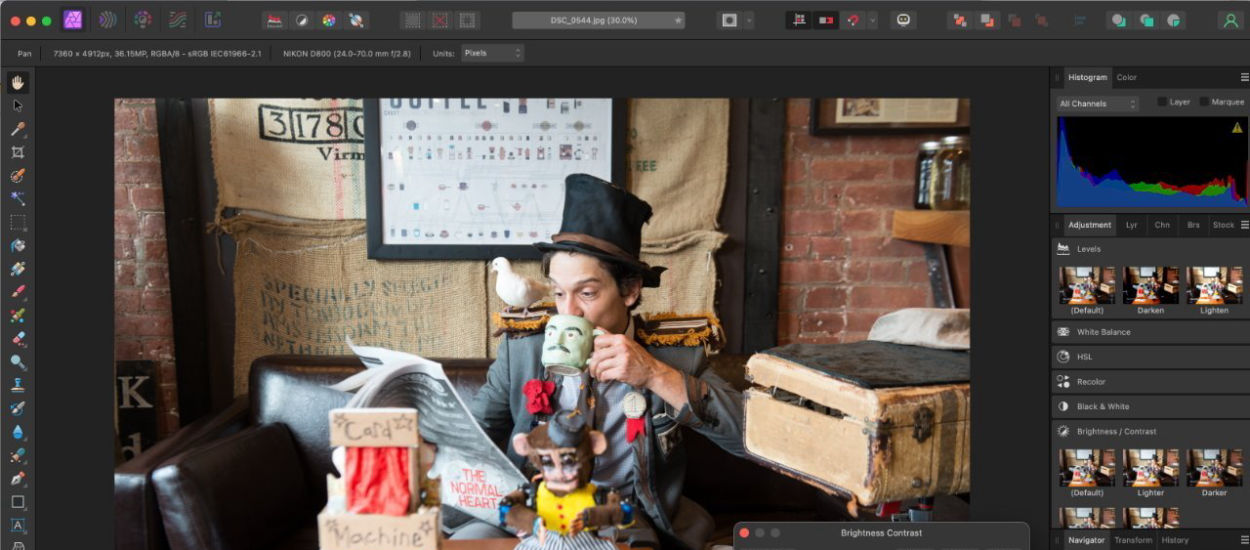Select the Crop tool in the left toolbar
Image resolution: width=1250 pixels, height=550 pixels.
click(x=18, y=153)
